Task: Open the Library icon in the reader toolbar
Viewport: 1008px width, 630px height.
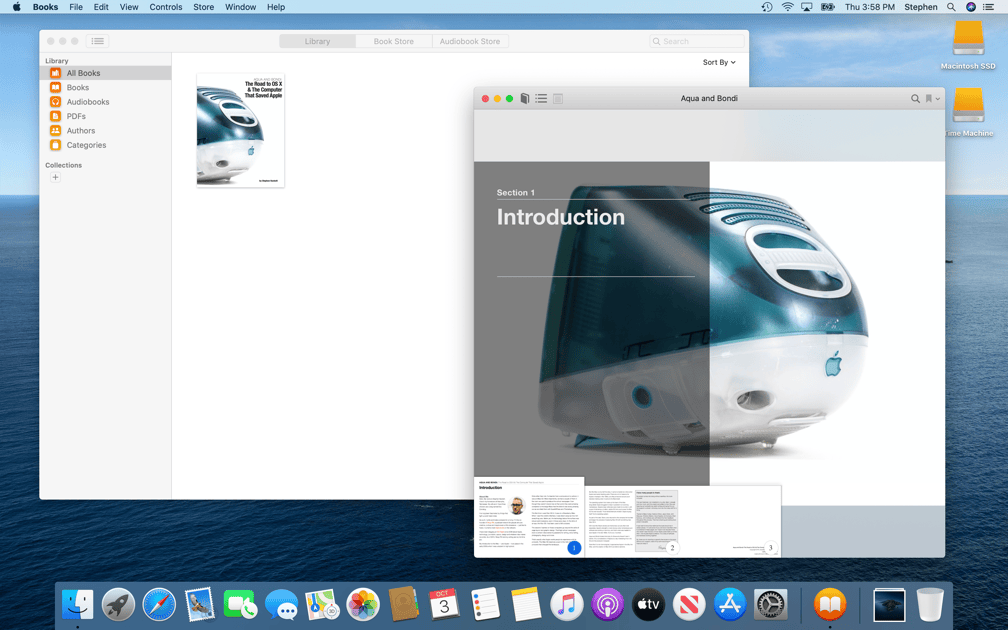Action: pos(525,98)
